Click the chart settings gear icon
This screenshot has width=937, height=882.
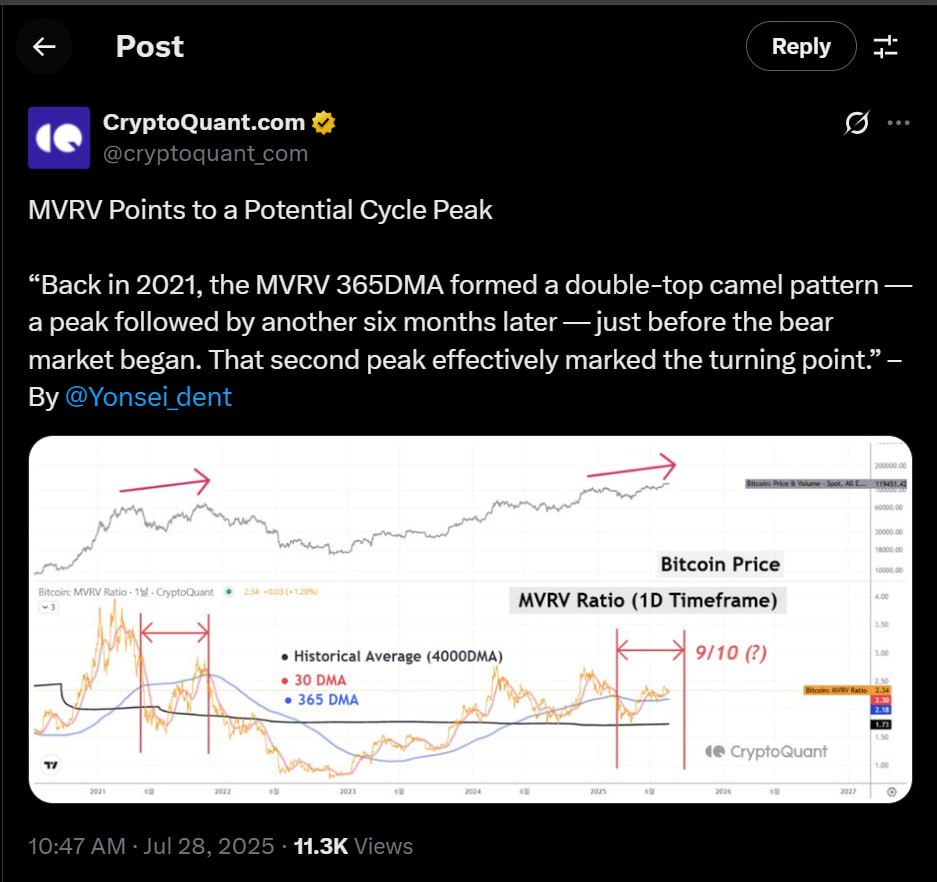[892, 792]
